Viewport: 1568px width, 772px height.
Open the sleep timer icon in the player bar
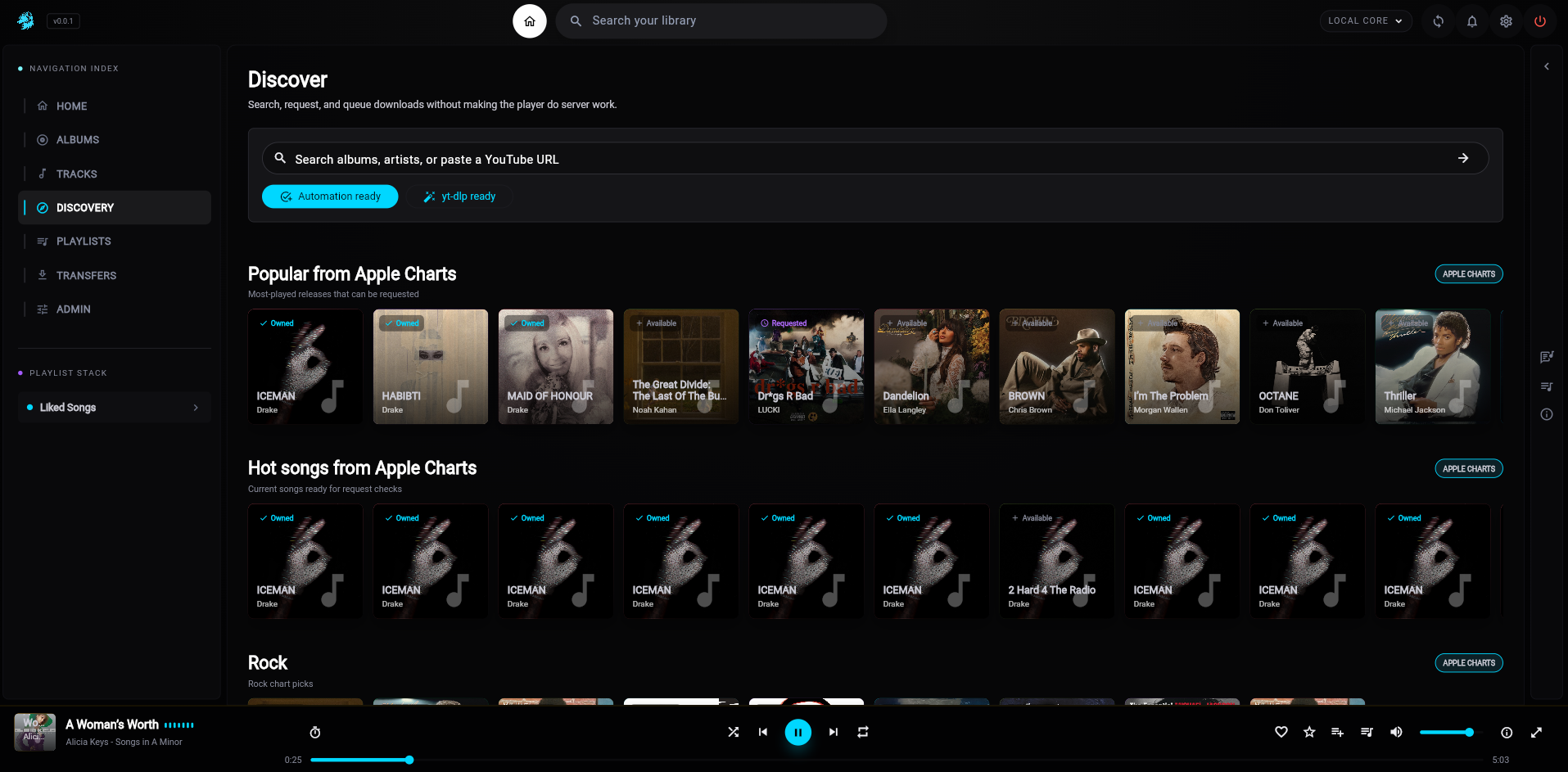pyautogui.click(x=315, y=732)
